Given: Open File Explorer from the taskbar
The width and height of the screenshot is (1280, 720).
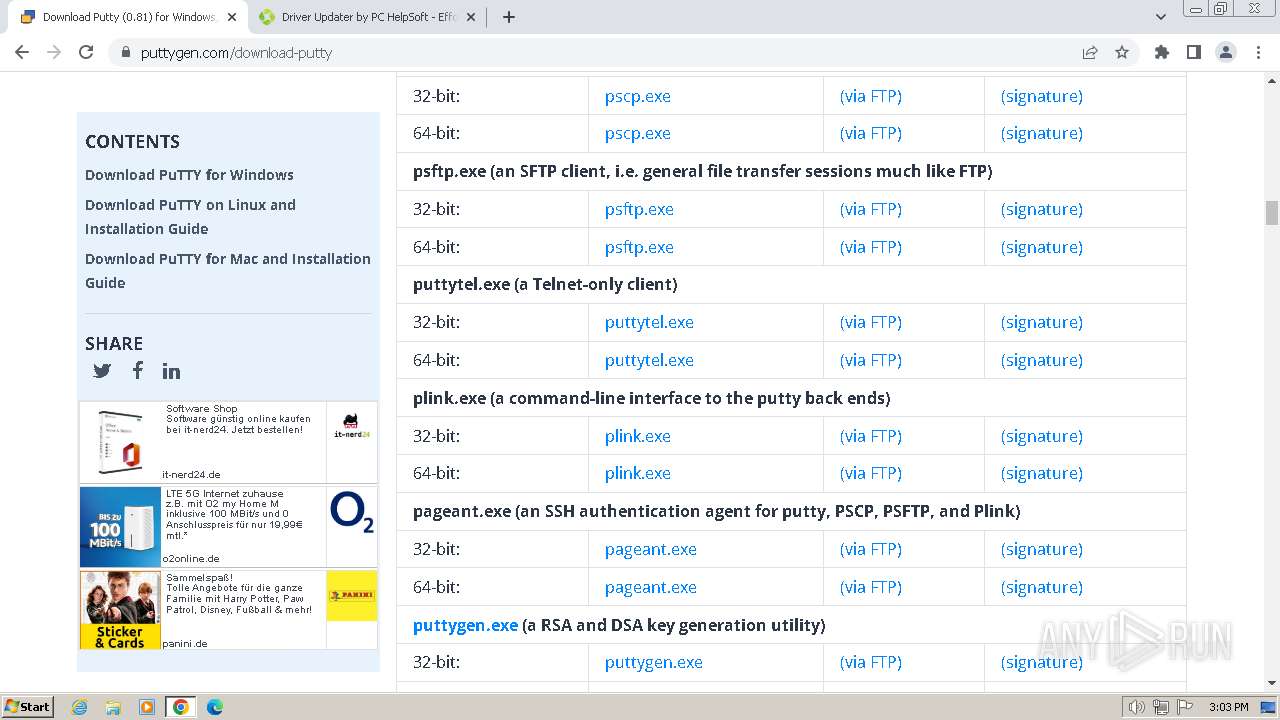Looking at the screenshot, I should click(x=113, y=707).
